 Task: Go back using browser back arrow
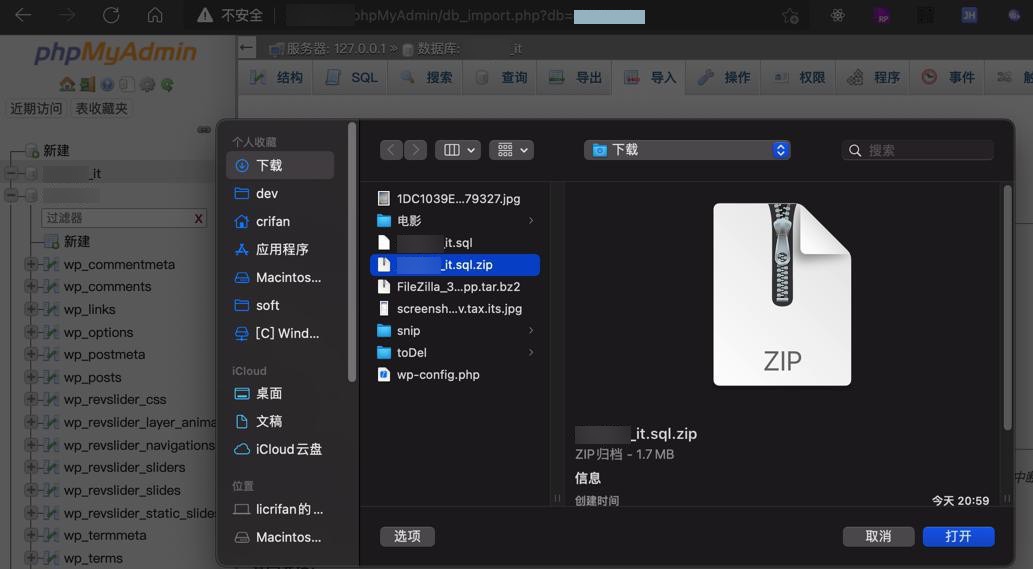[22, 15]
